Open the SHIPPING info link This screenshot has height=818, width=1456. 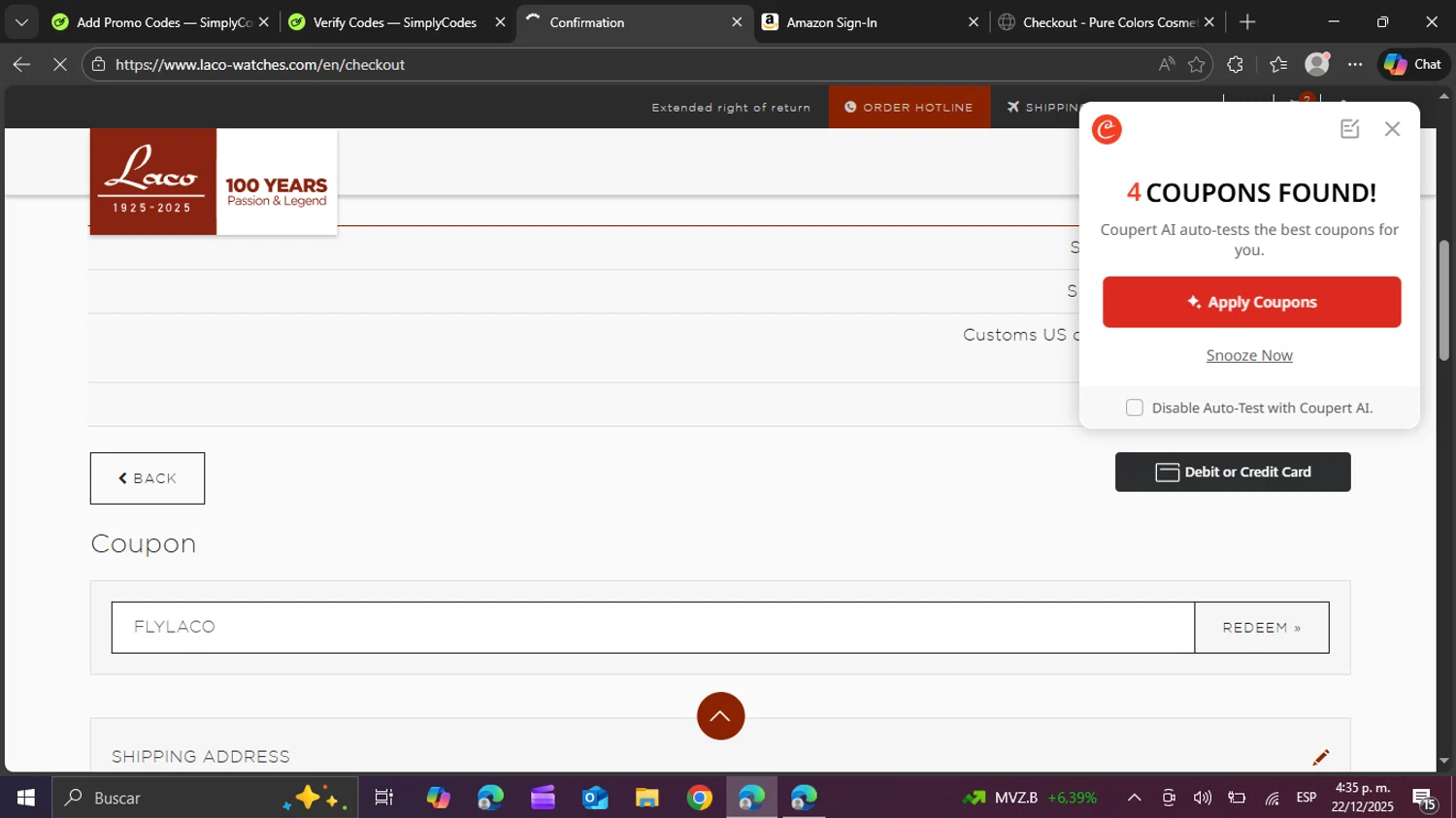point(1044,107)
